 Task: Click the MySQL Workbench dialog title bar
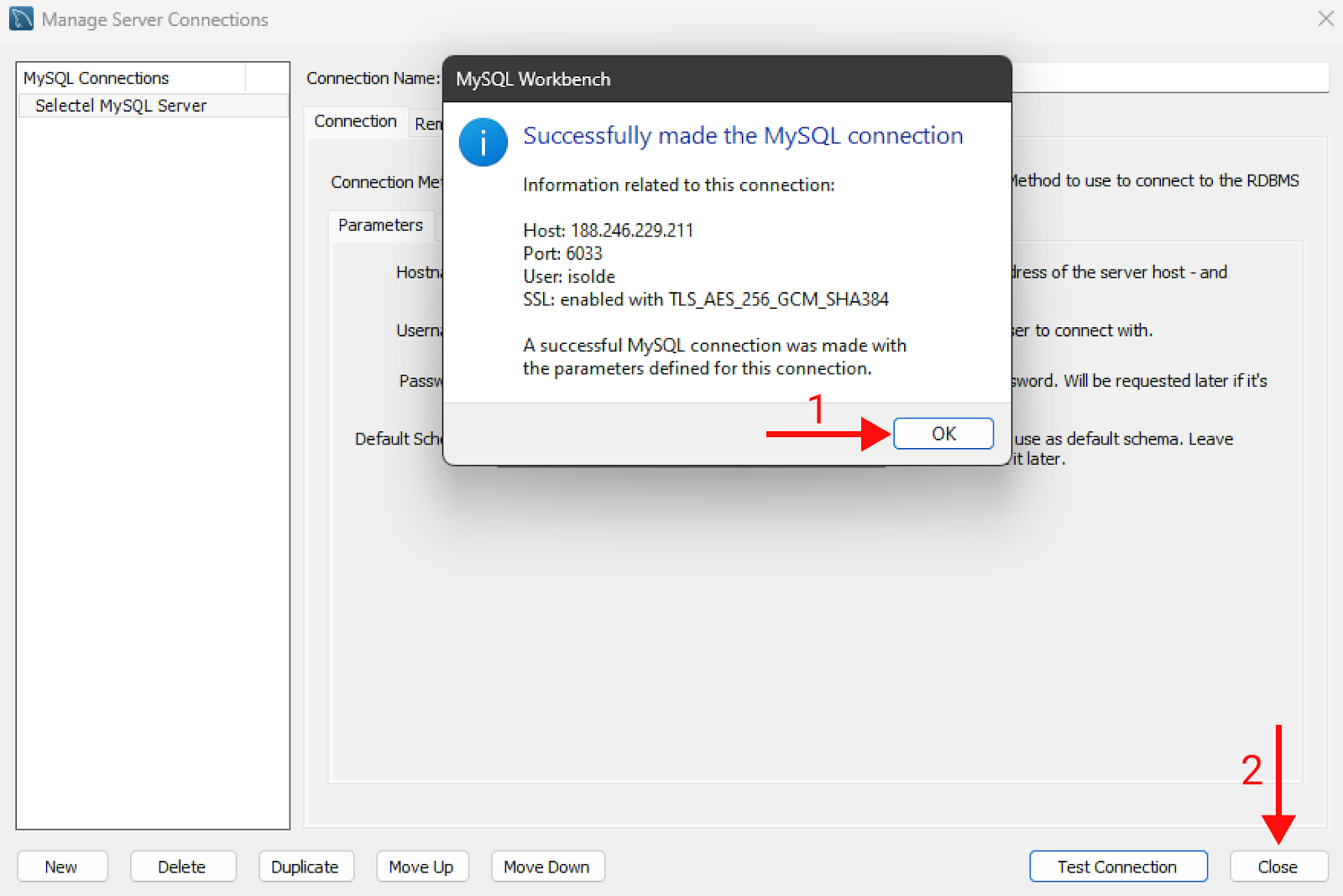[727, 80]
